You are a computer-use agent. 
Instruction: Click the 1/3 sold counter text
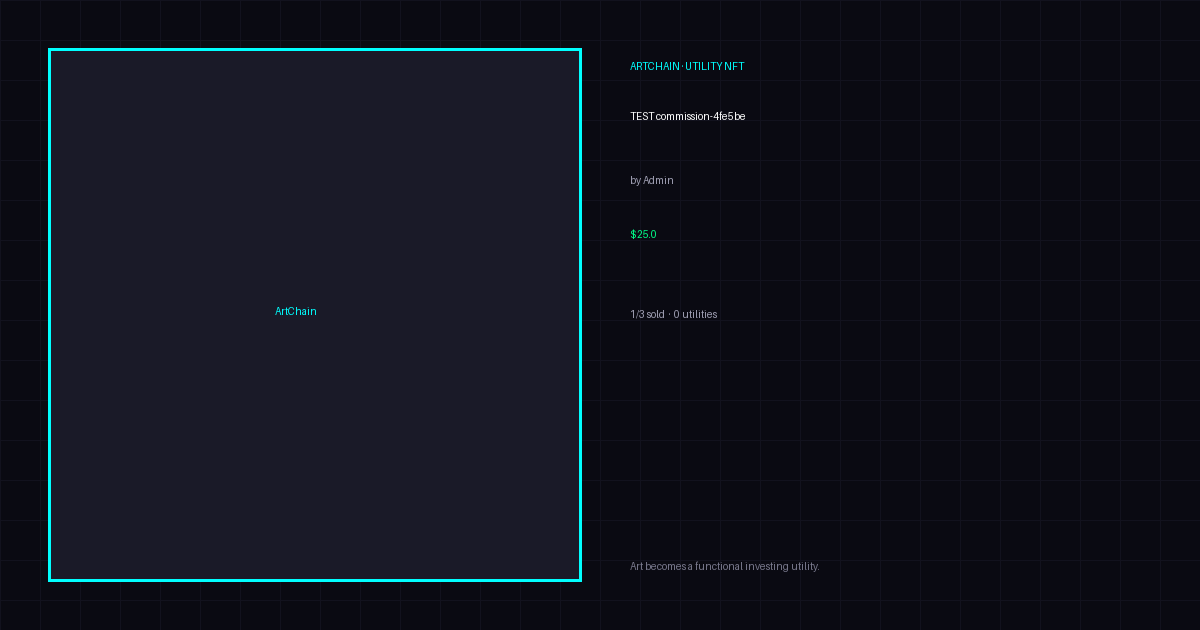pyautogui.click(x=647, y=315)
